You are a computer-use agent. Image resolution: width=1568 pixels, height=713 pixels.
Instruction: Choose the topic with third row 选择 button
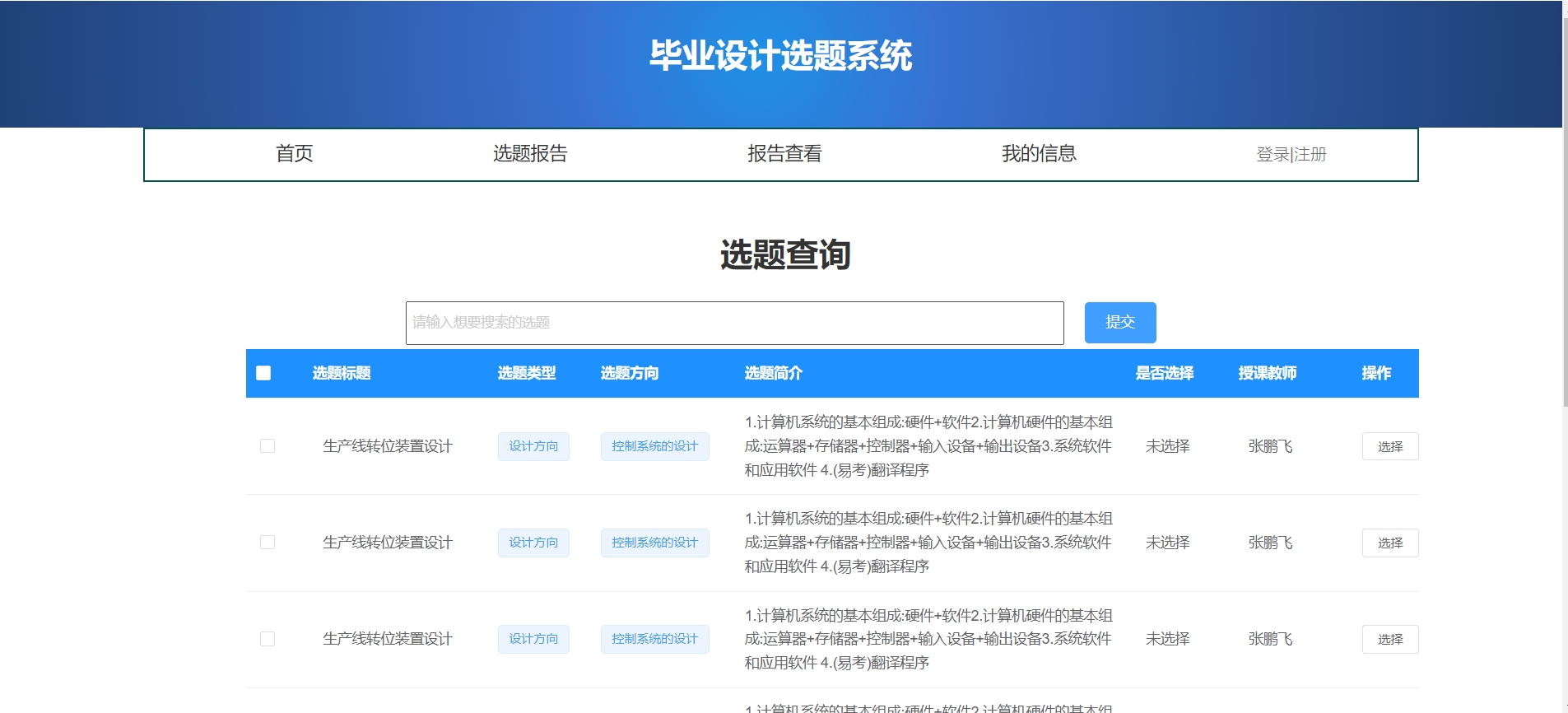coord(1389,639)
